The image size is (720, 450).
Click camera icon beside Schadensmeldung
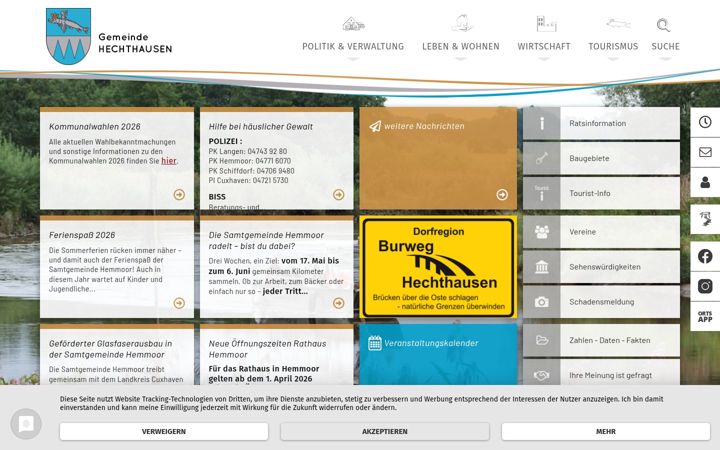tap(541, 302)
